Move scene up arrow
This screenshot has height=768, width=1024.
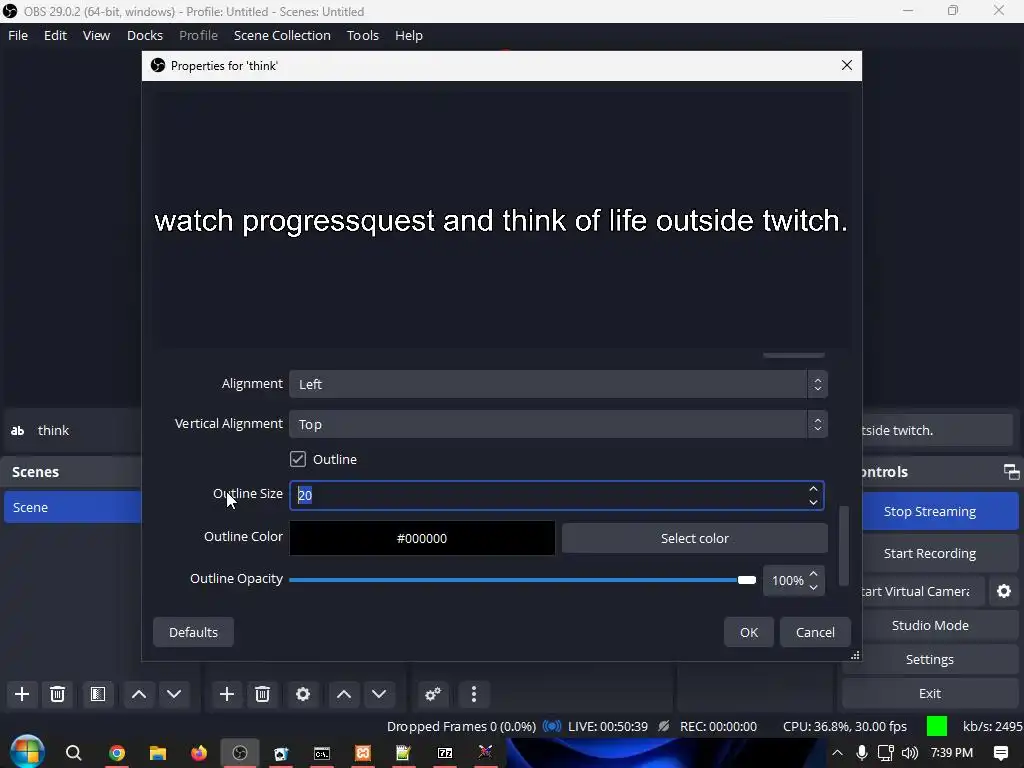click(139, 694)
